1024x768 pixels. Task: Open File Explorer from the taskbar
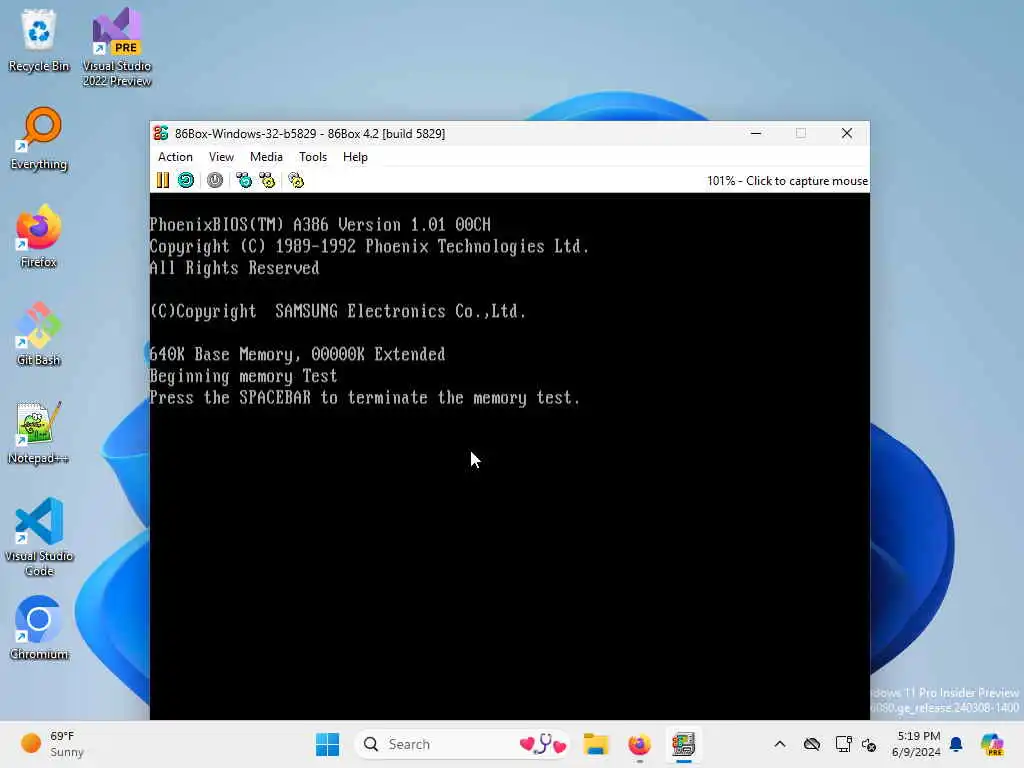pos(596,744)
